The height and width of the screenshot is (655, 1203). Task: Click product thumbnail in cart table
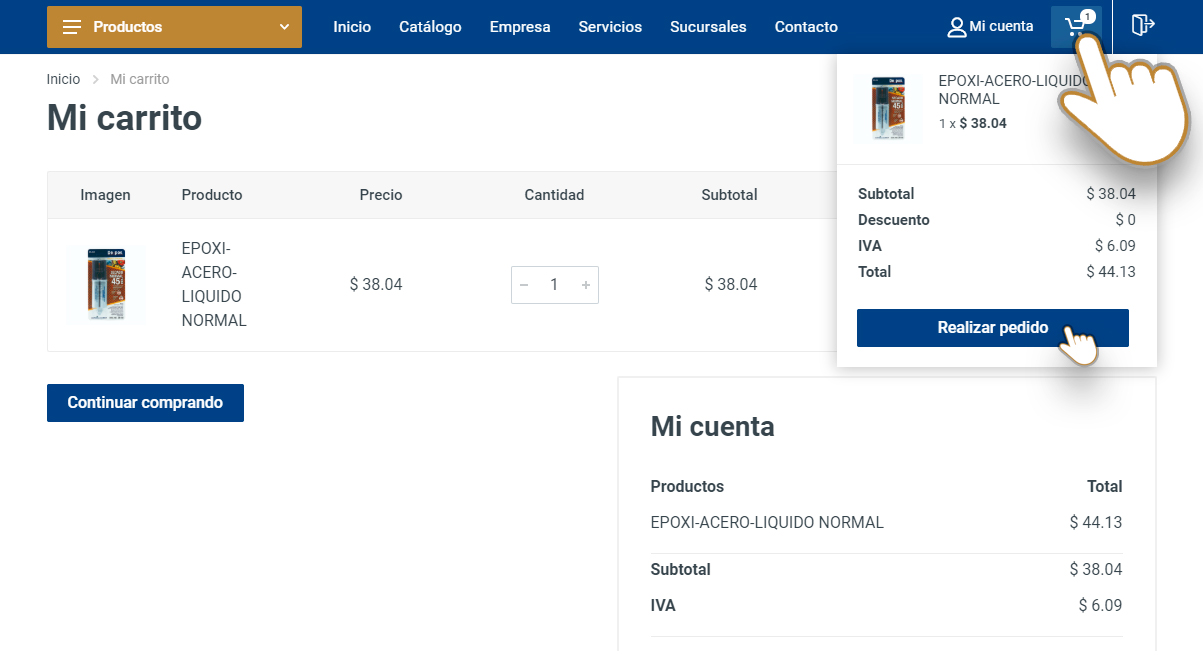[x=105, y=285]
